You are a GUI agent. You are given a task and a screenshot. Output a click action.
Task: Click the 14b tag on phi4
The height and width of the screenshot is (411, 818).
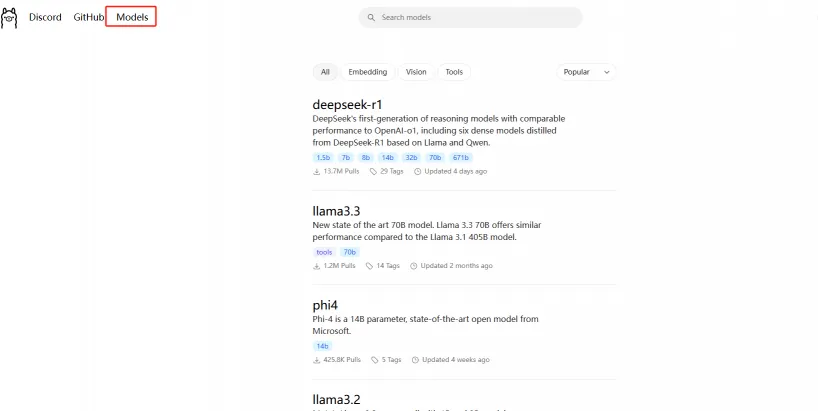click(322, 346)
